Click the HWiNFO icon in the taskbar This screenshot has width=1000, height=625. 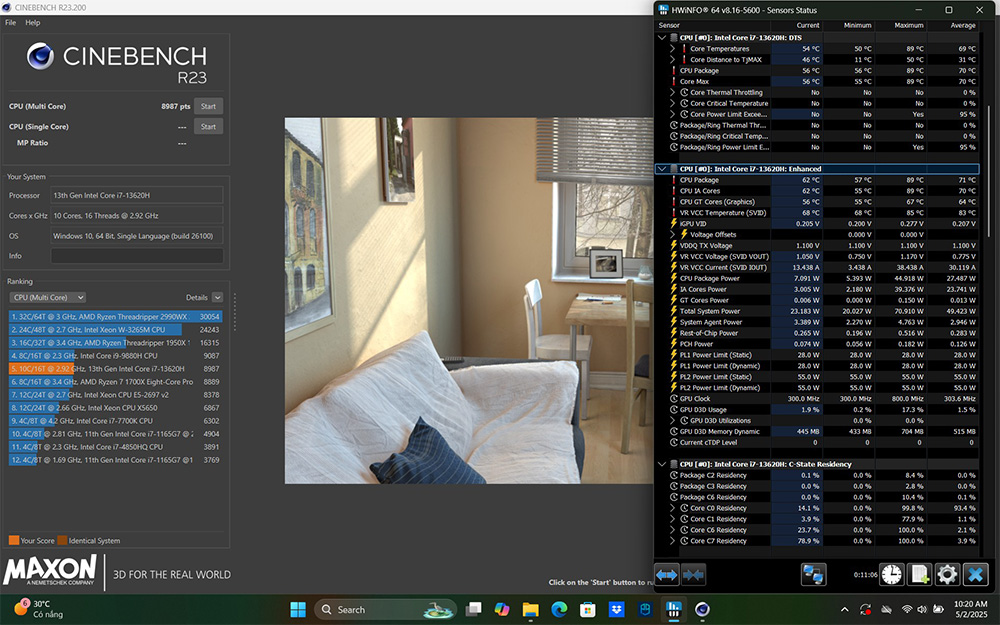673,609
